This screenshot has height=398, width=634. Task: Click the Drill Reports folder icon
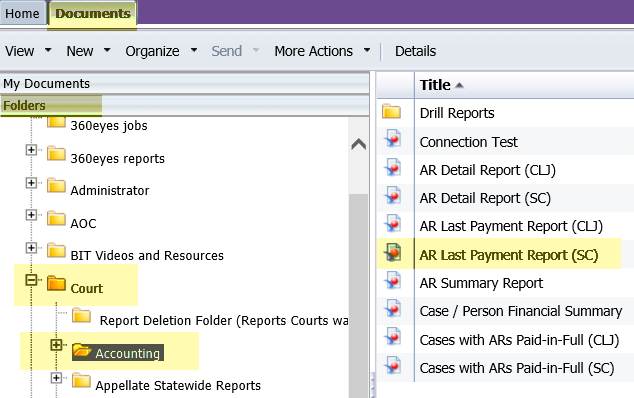391,111
